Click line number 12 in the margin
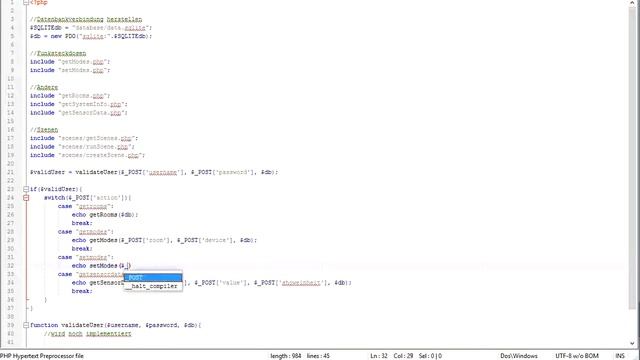The width and height of the screenshot is (640, 360). [10, 96]
